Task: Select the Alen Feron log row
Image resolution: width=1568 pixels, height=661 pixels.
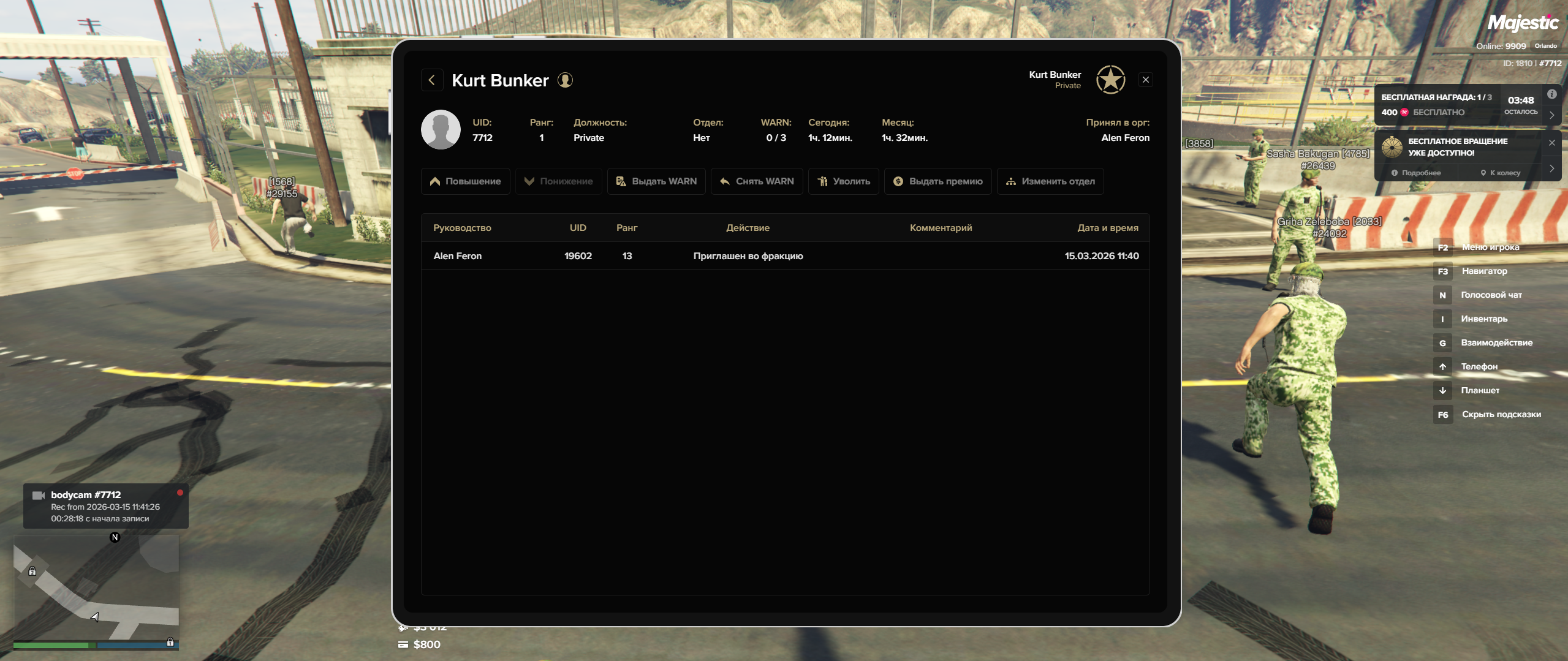Action: coord(785,256)
